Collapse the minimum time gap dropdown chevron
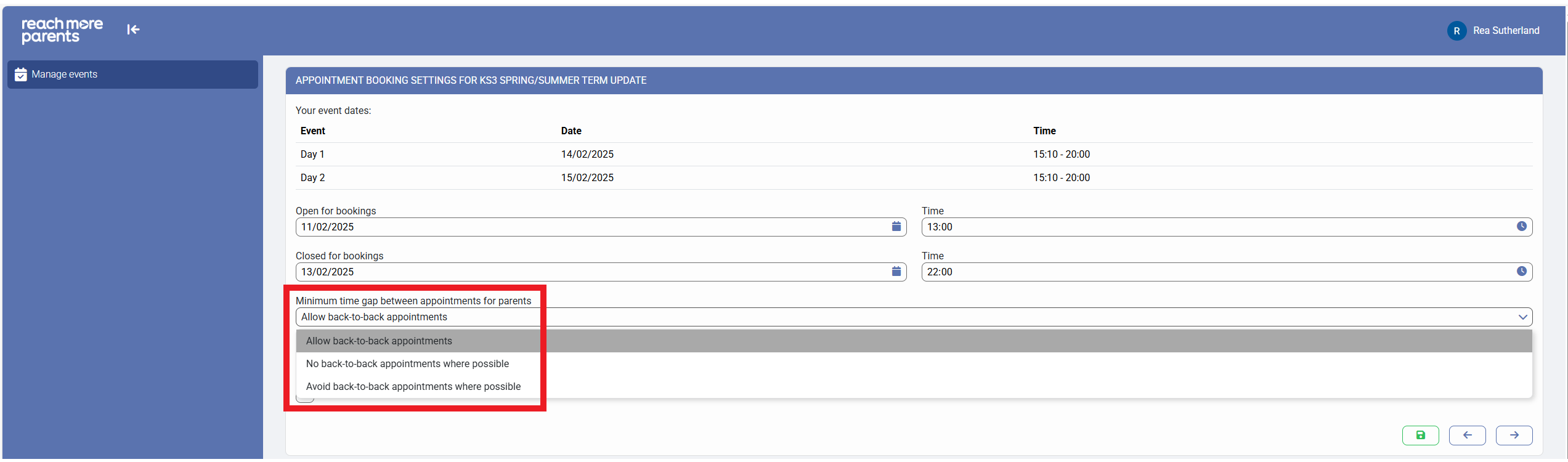 1522,317
